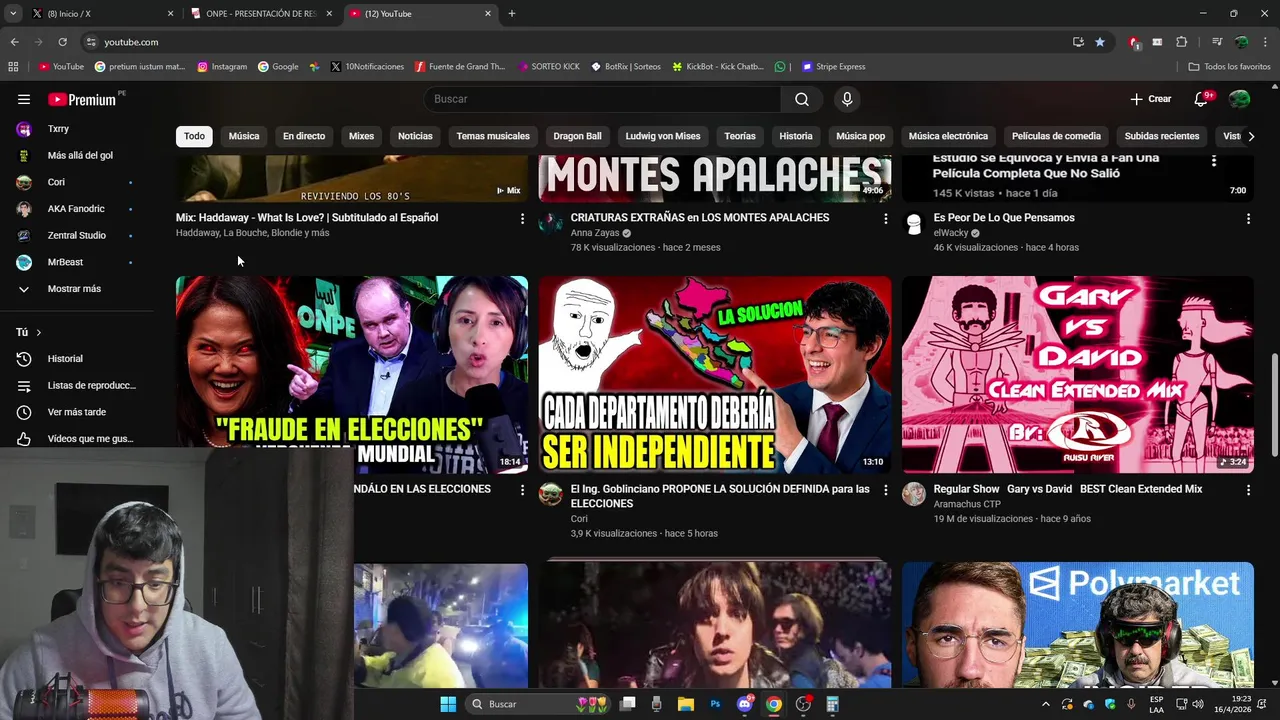This screenshot has height=720, width=1280.
Task: Open options for Es Peor De Lo Que Pensamos
Action: (1248, 218)
